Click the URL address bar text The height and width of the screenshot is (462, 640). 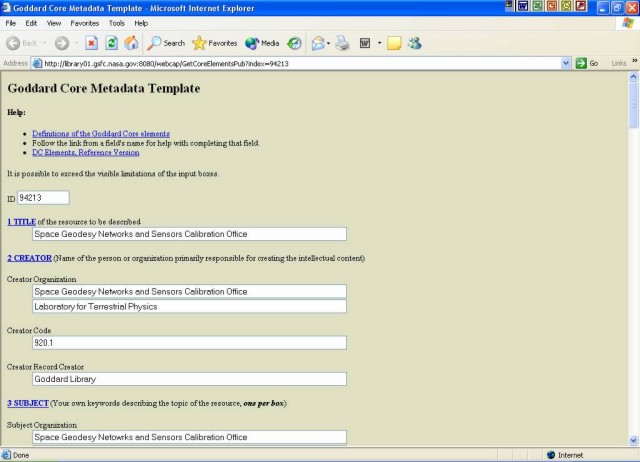pos(166,64)
